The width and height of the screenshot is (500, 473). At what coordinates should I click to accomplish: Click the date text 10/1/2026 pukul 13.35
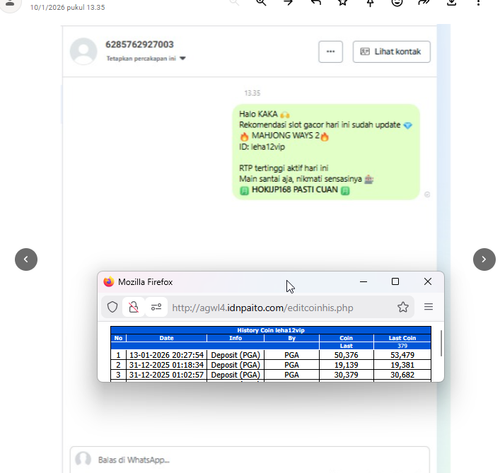(68, 7)
